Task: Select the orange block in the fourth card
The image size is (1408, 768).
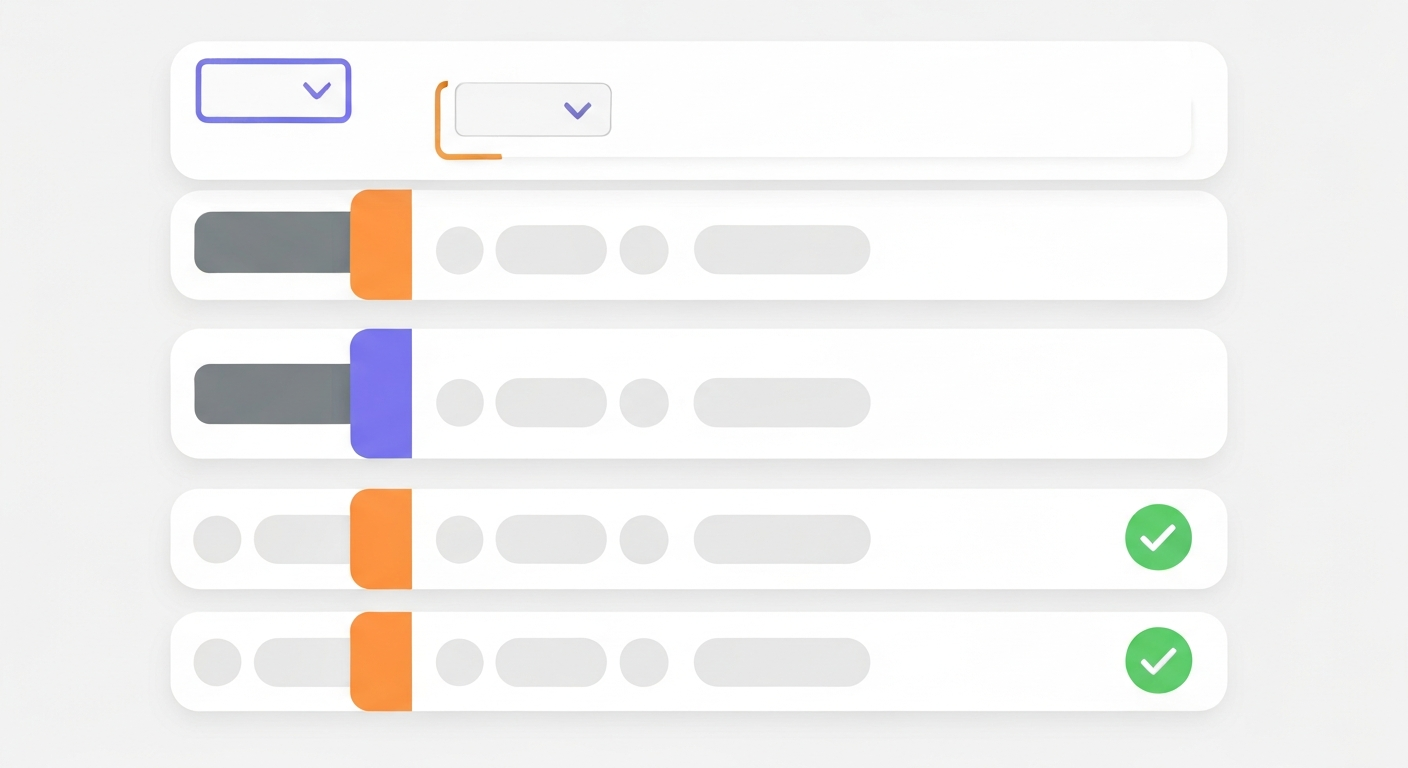Action: pos(381,538)
